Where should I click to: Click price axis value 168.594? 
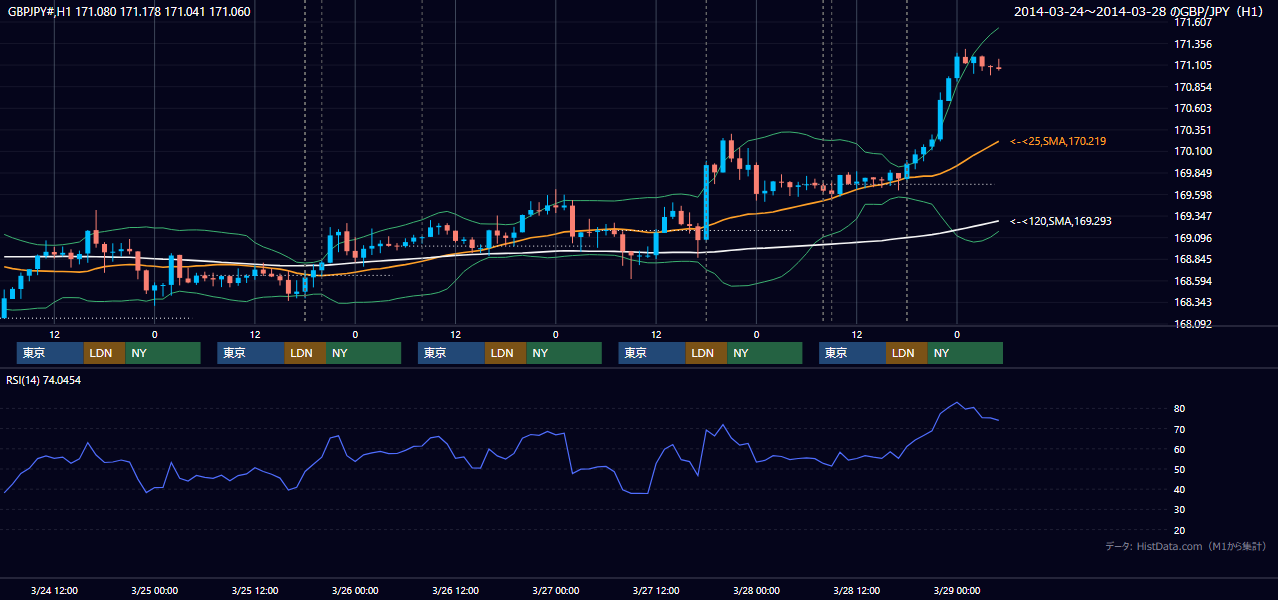pos(1193,281)
